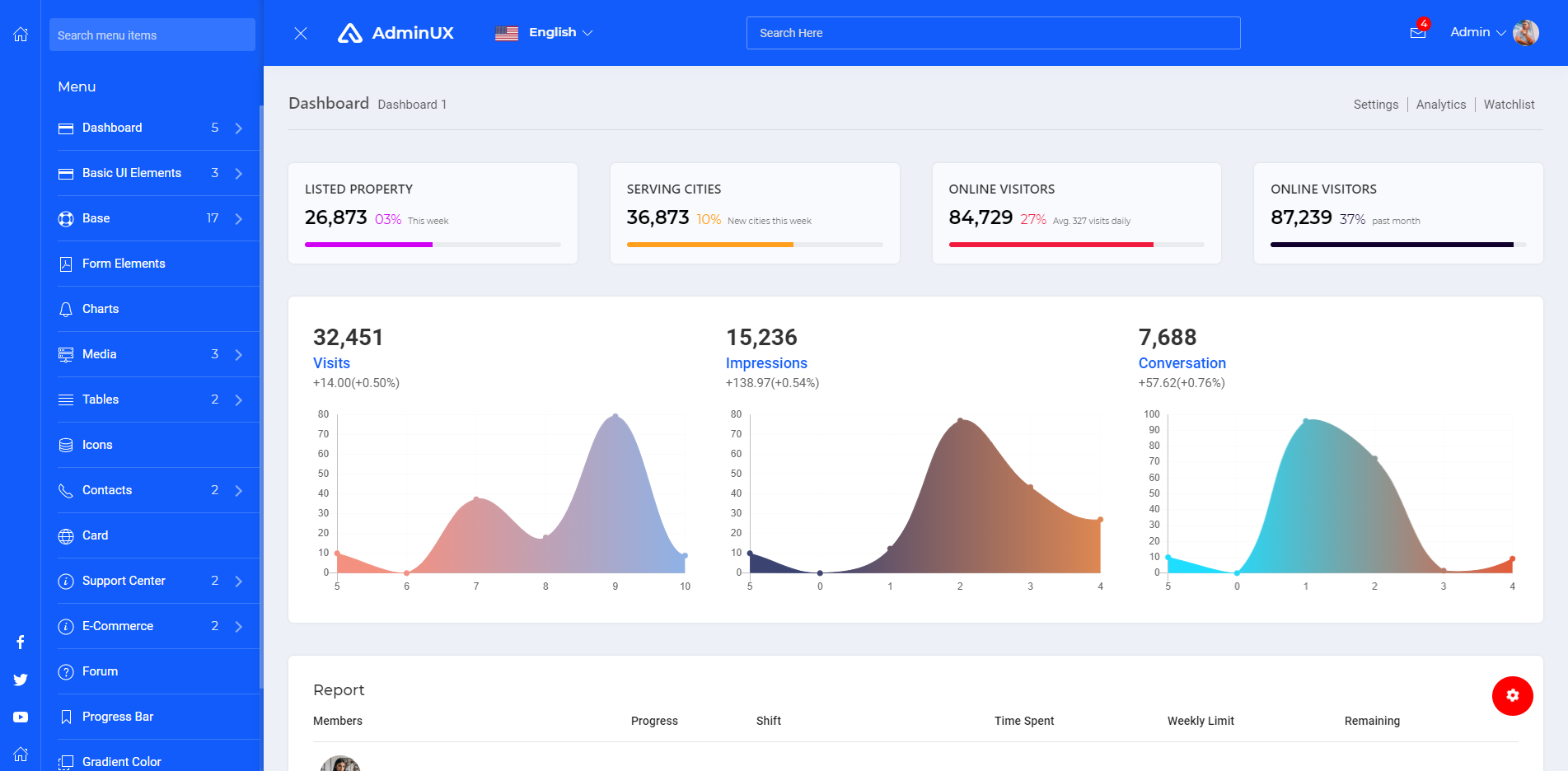Expand the Basic UI Elements chevron

click(239, 174)
